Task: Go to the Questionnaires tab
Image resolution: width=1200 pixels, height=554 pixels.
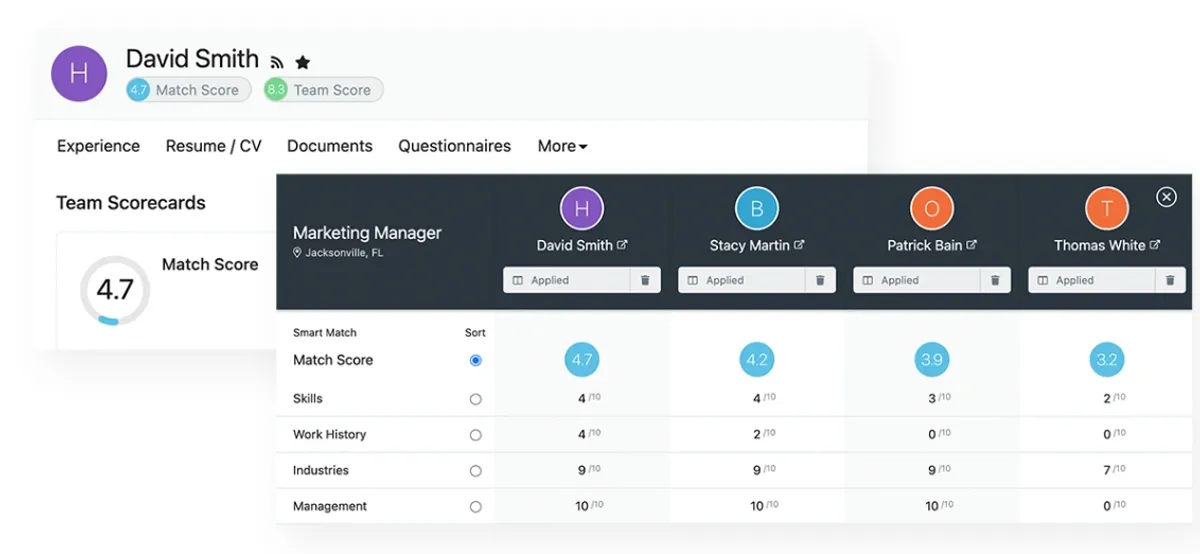Action: [454, 146]
